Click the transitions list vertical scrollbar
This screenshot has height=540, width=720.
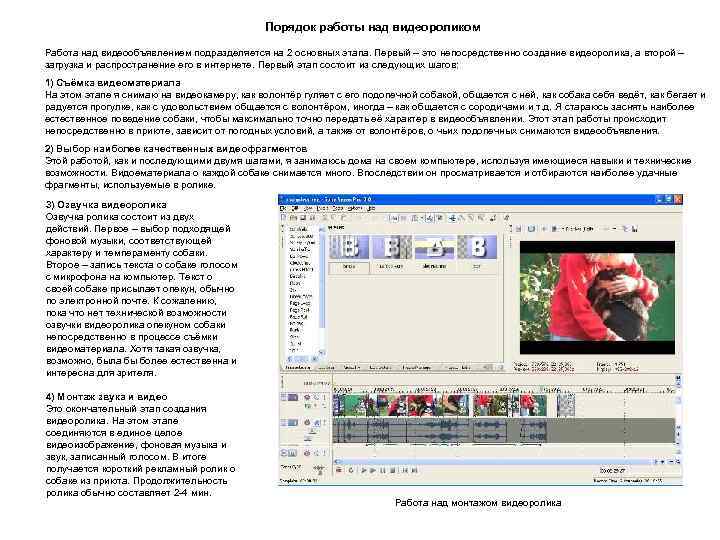click(321, 292)
